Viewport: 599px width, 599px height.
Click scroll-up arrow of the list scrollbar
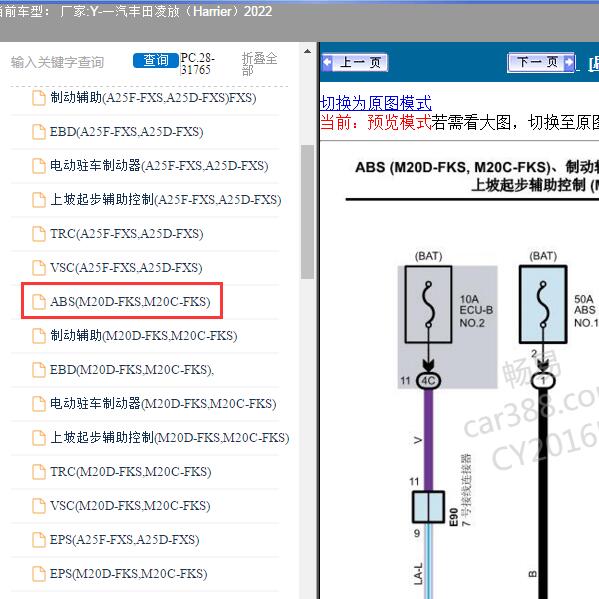[x=307, y=51]
